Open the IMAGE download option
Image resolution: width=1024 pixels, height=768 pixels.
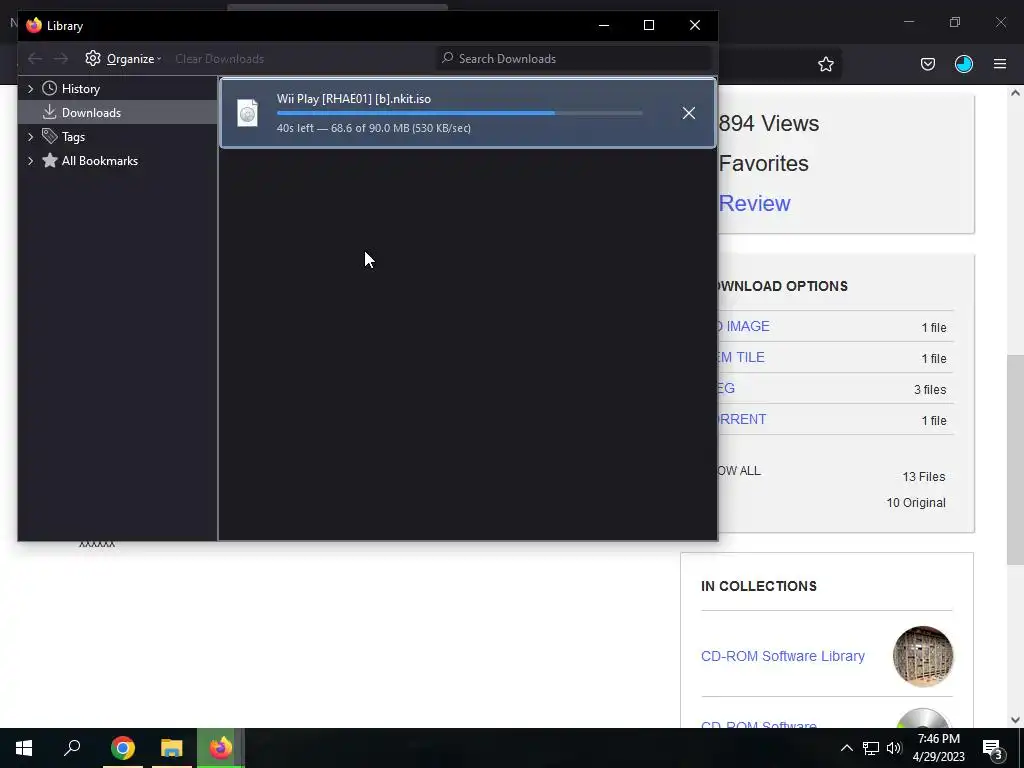743,326
